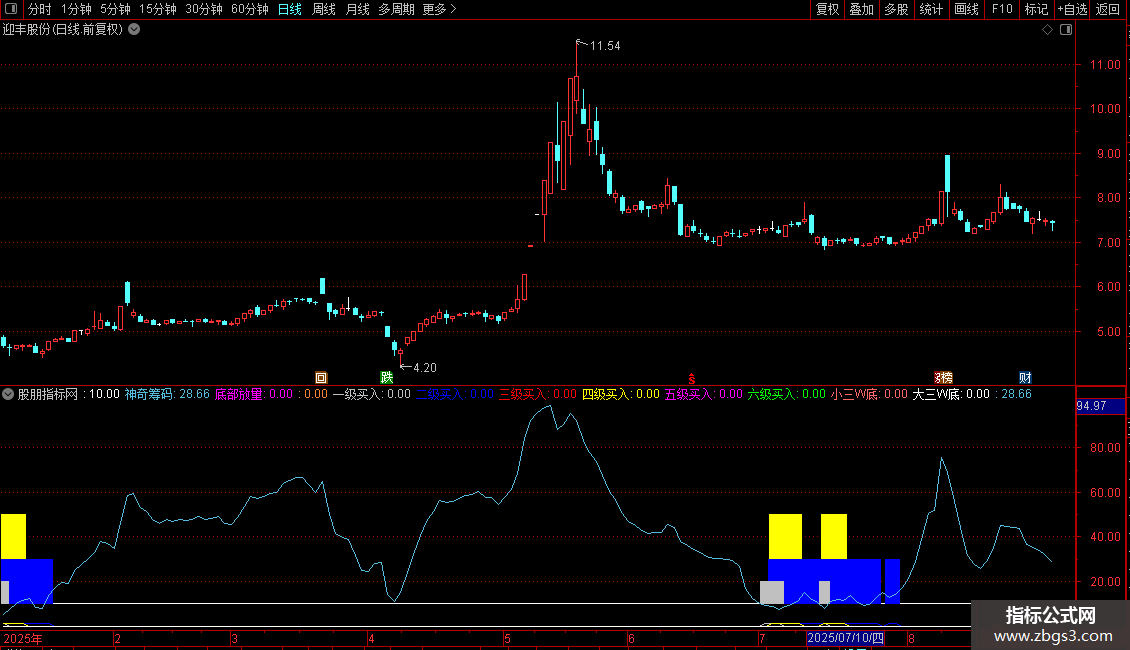Toggle the right side panel icon
This screenshot has height=650, width=1130.
point(1066,30)
